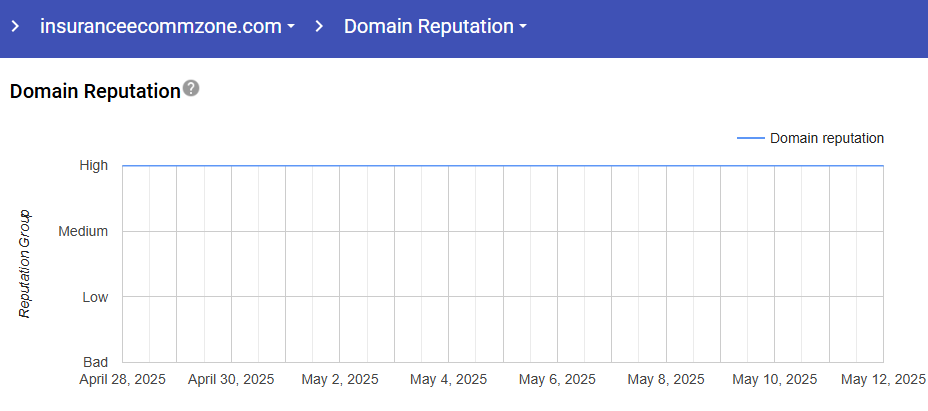
Task: Click the April 28, 2025 date label
Action: coord(123,380)
